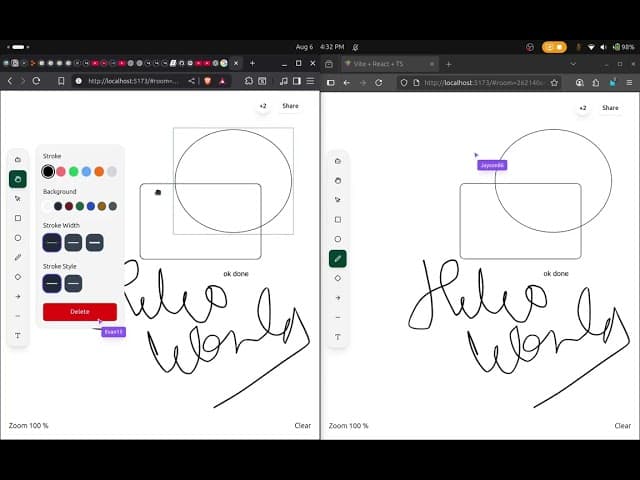Click Share in the right window
This screenshot has width=640, height=480.
(x=610, y=108)
